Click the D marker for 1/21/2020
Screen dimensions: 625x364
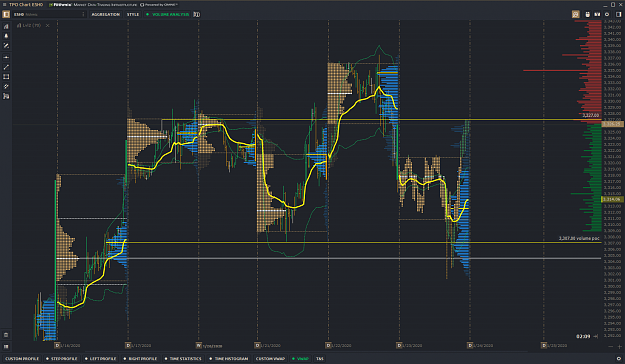tap(257, 345)
